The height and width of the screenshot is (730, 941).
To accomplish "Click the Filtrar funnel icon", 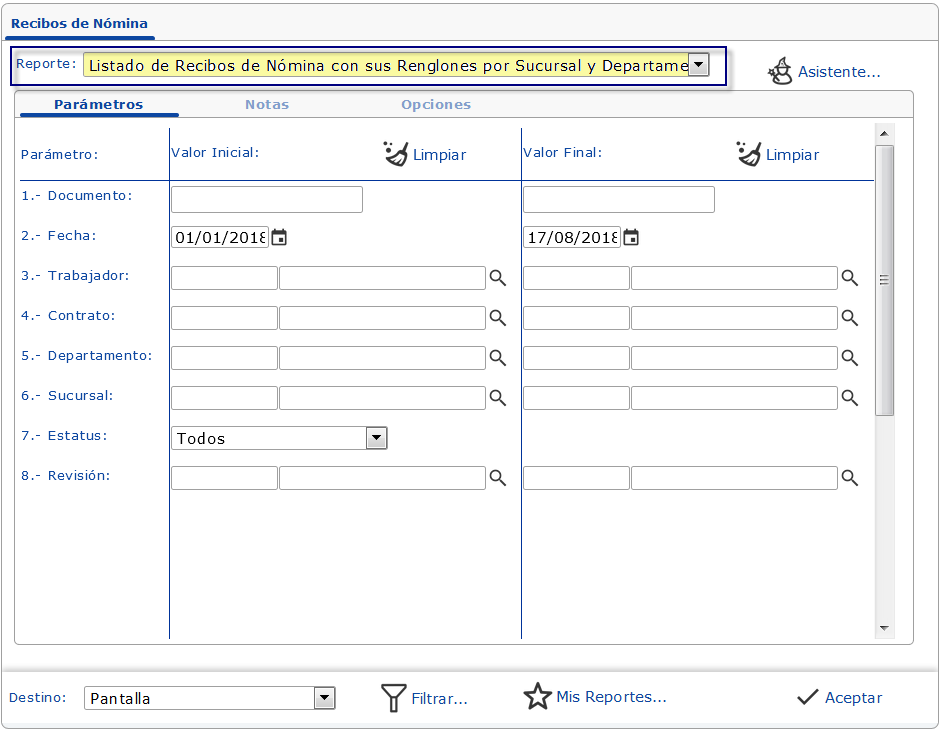I will click(x=394, y=698).
